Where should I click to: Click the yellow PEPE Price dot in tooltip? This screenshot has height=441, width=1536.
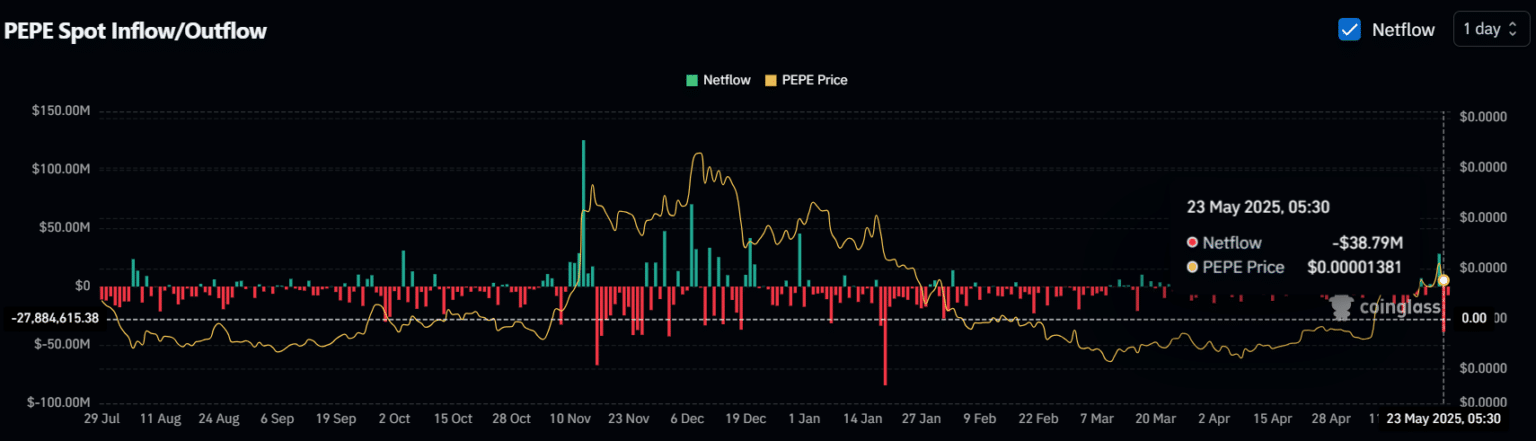1192,267
